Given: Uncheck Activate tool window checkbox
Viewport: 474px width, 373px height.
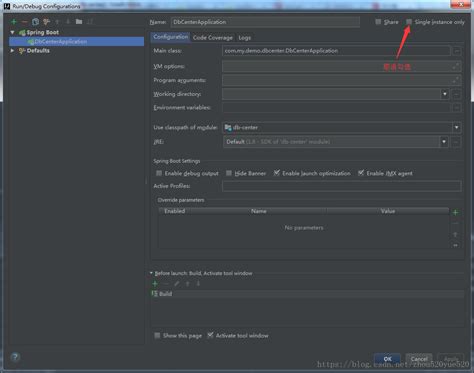Looking at the screenshot, I should [x=210, y=335].
